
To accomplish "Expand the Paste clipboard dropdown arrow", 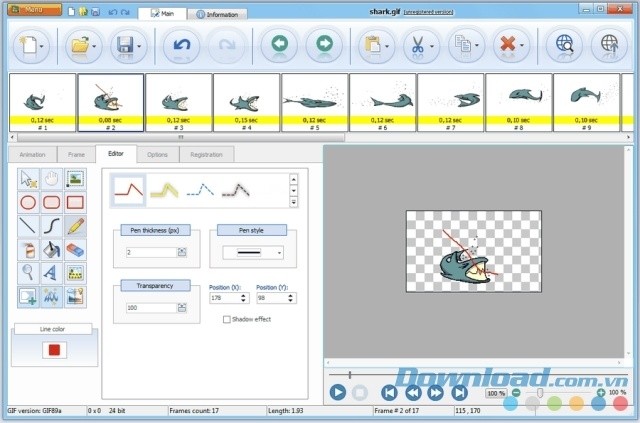I will 387,47.
